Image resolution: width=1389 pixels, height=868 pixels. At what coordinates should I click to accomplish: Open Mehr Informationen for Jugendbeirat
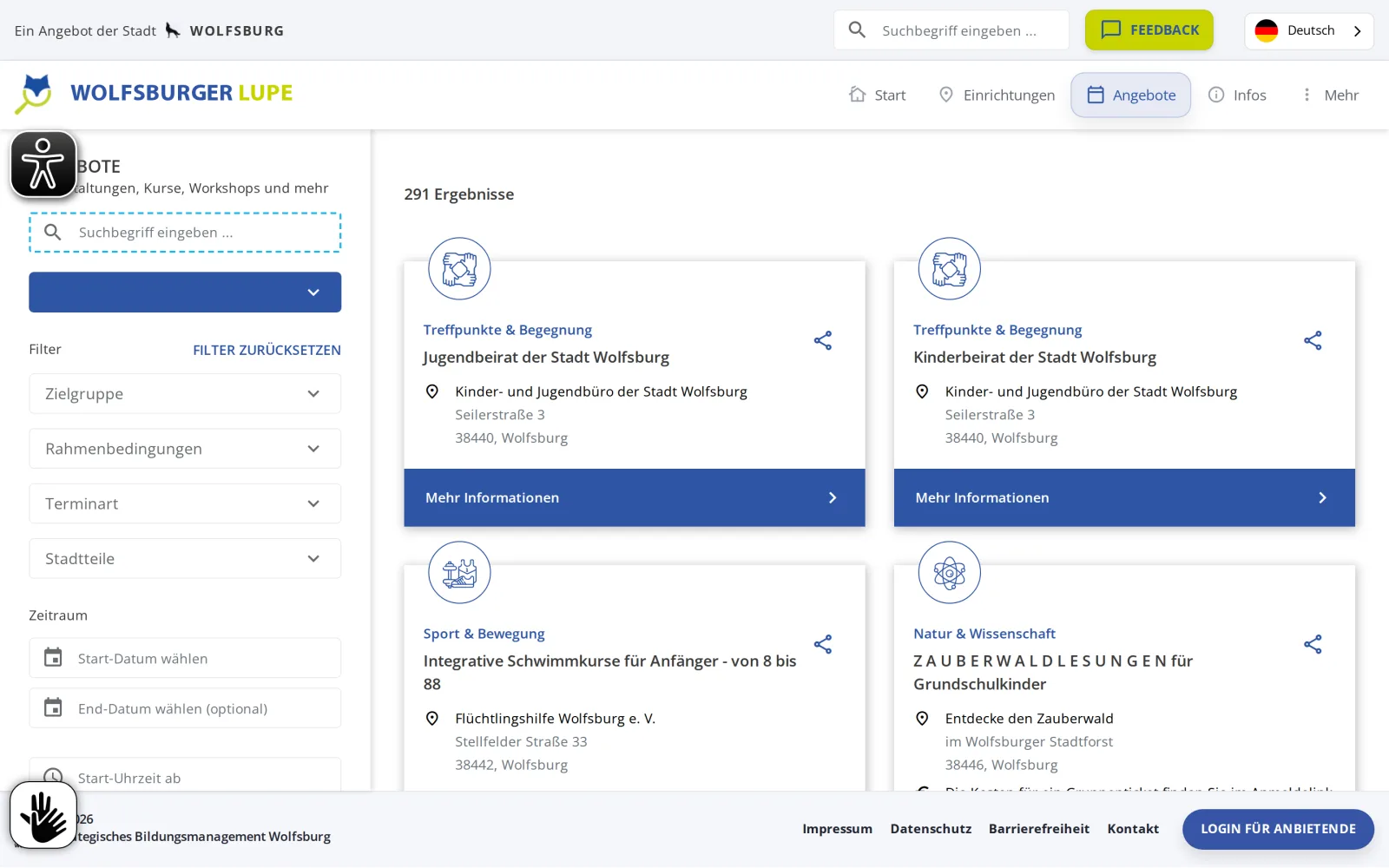coord(635,497)
